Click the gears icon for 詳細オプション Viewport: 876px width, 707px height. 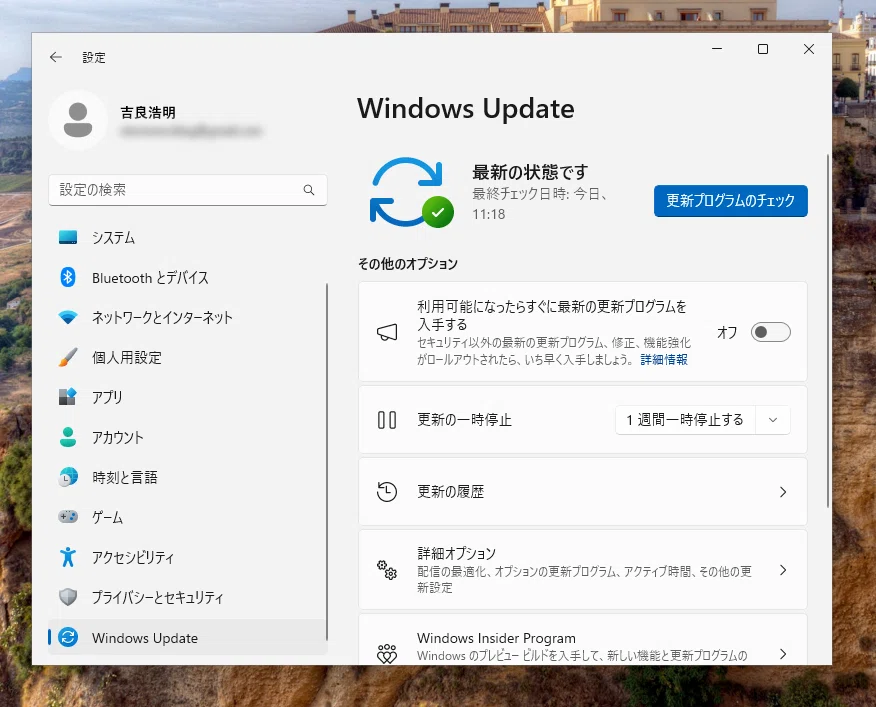click(387, 570)
